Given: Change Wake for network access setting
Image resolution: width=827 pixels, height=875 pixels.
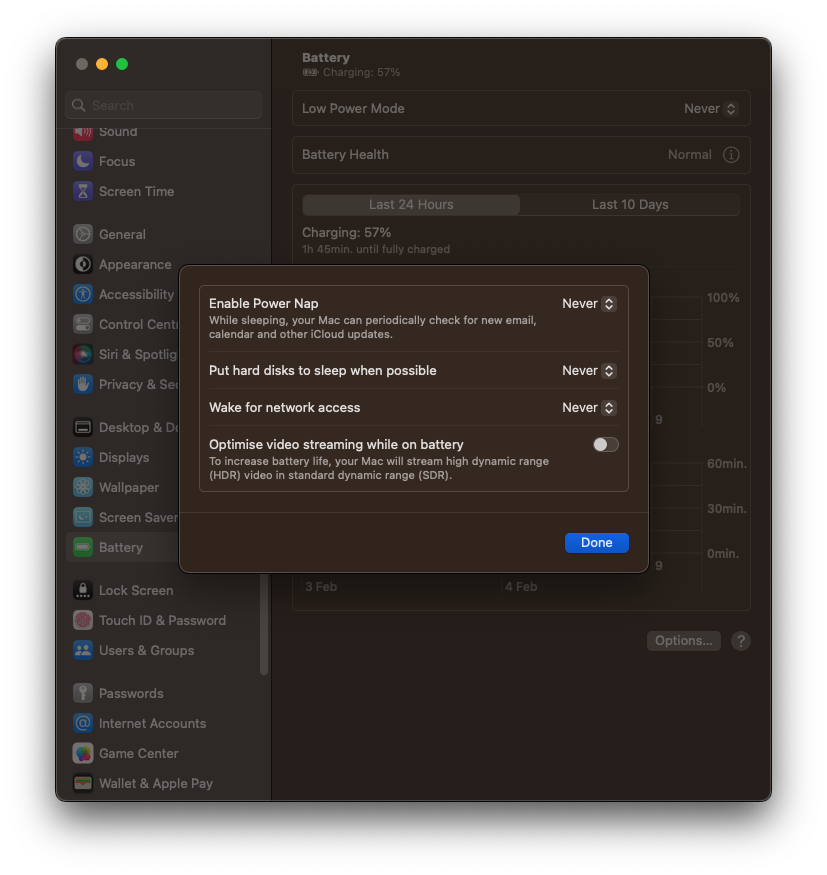Looking at the screenshot, I should click(589, 408).
